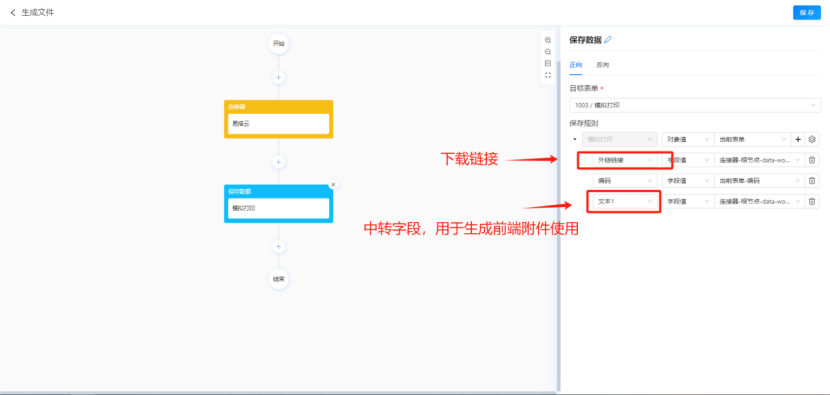Screen dimensions: 830x395
Task: Go back using the arrow beside 生成文件
Action: tap(13, 12)
